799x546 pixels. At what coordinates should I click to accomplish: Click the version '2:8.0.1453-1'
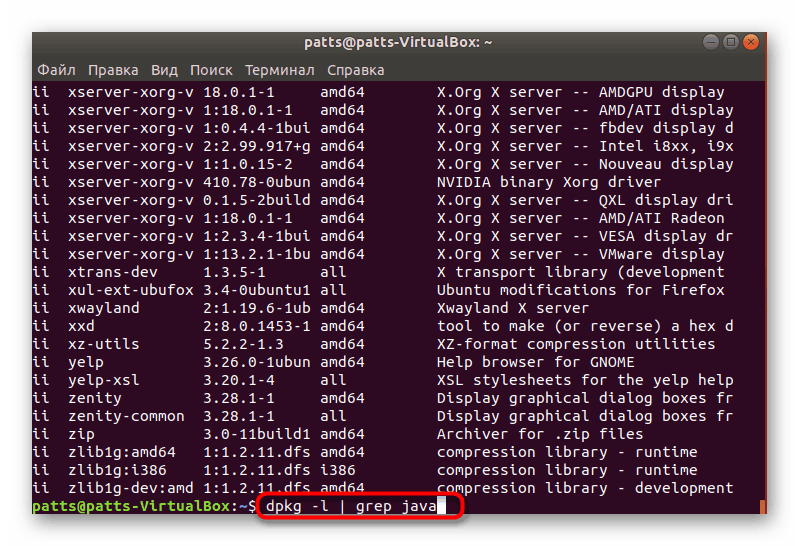click(256, 326)
